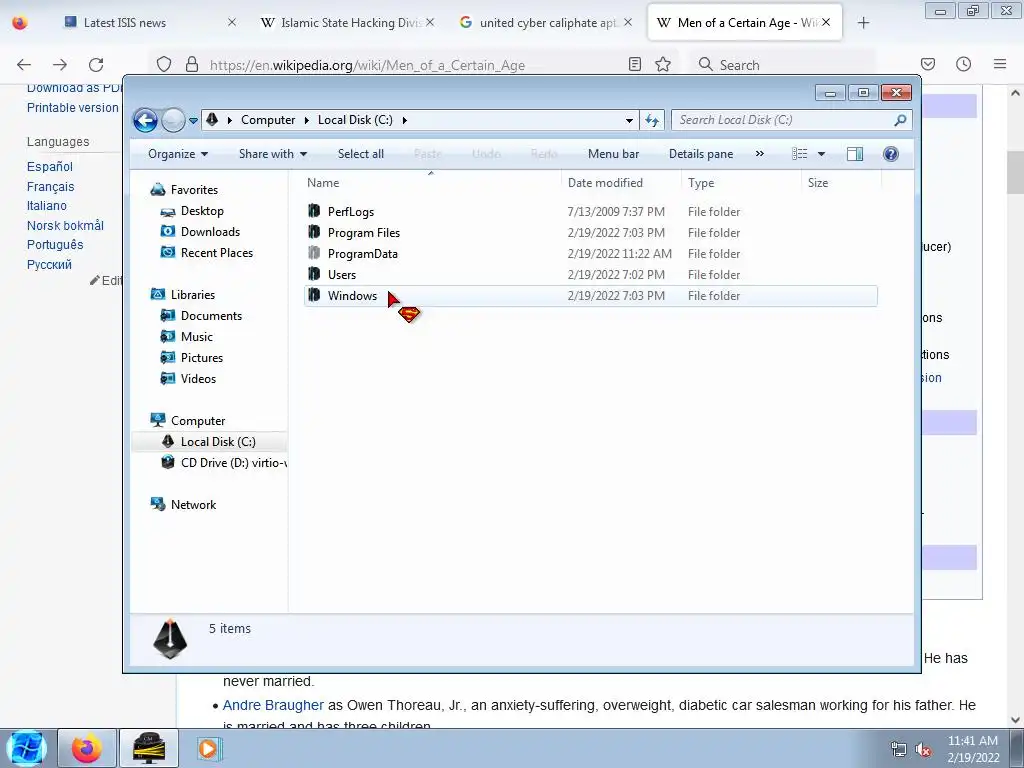Select the PerfLogs folder icon
The image size is (1024, 768).
(314, 211)
